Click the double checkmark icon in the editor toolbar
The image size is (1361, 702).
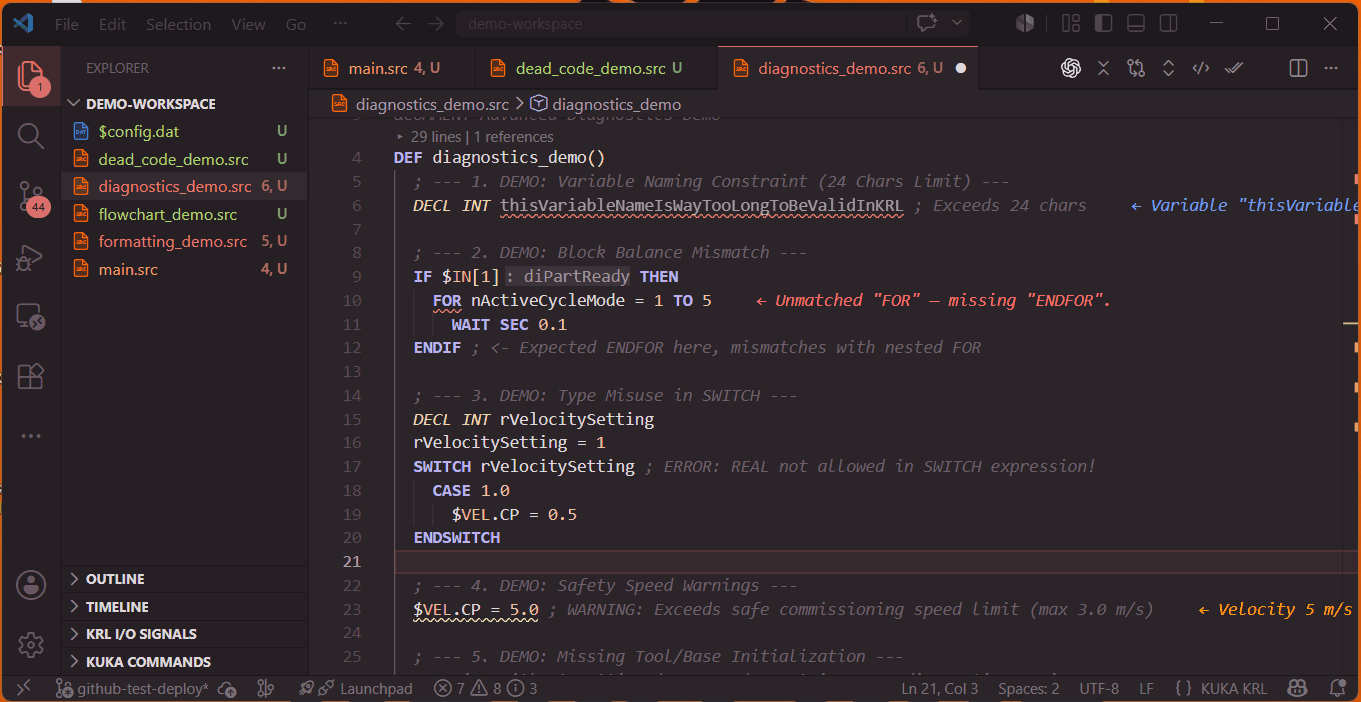tap(1234, 68)
